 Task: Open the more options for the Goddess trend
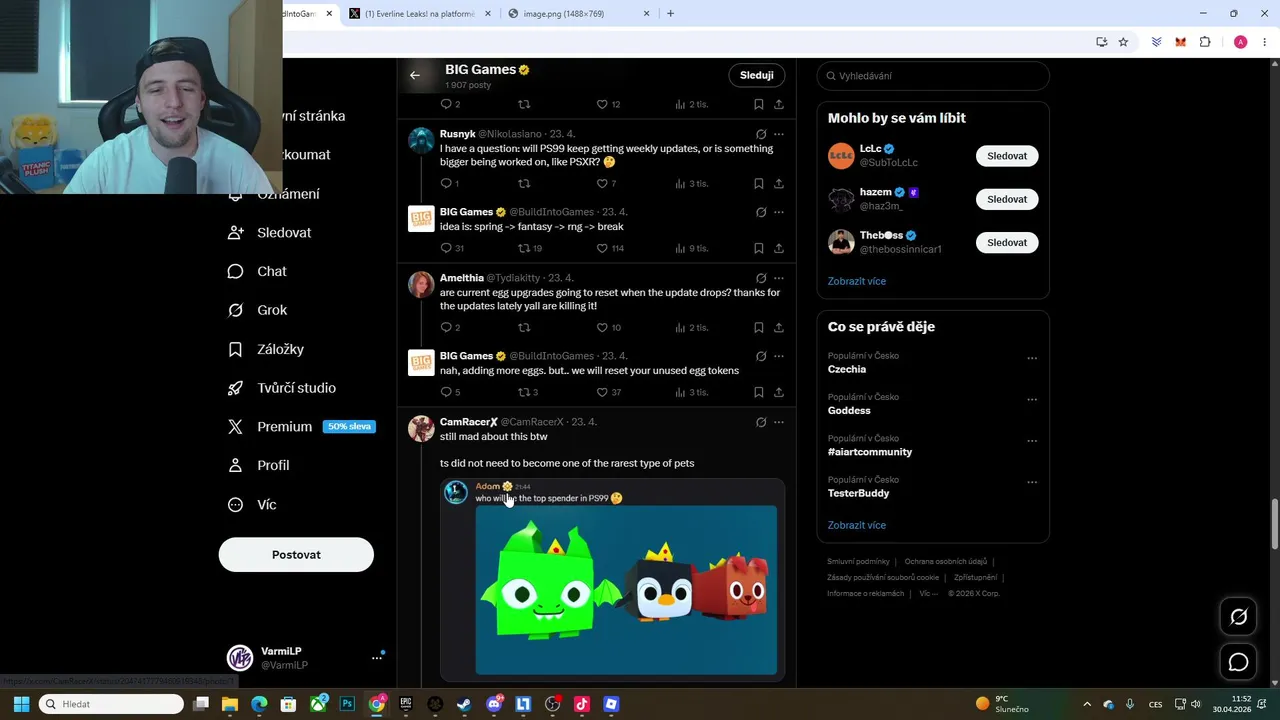(x=1032, y=399)
